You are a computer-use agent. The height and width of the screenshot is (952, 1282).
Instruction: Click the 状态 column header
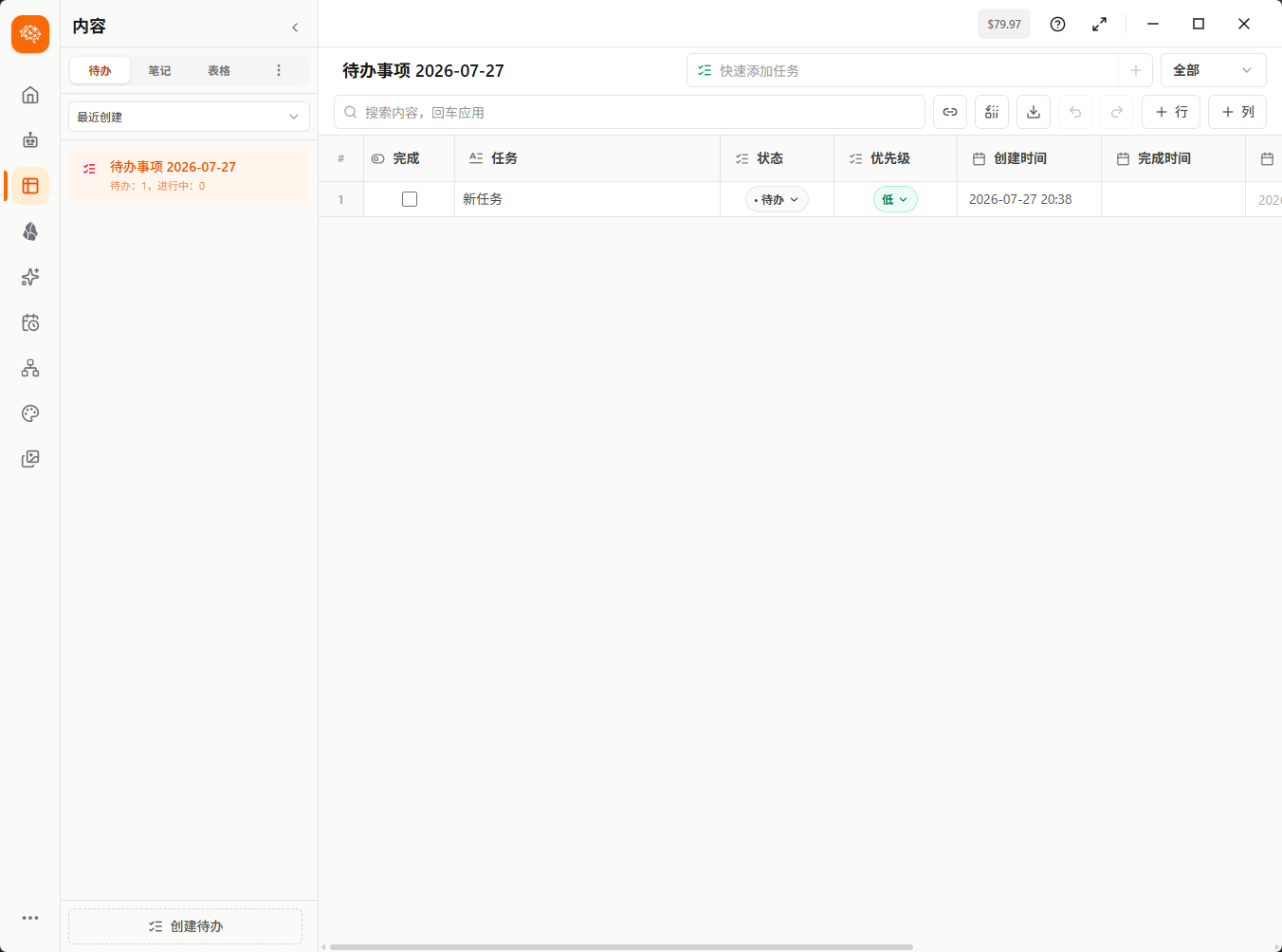[778, 158]
